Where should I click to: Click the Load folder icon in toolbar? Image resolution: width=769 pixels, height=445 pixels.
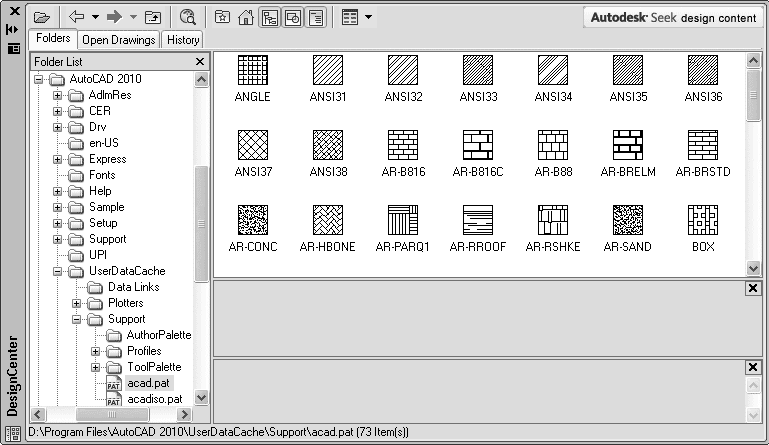pyautogui.click(x=42, y=18)
